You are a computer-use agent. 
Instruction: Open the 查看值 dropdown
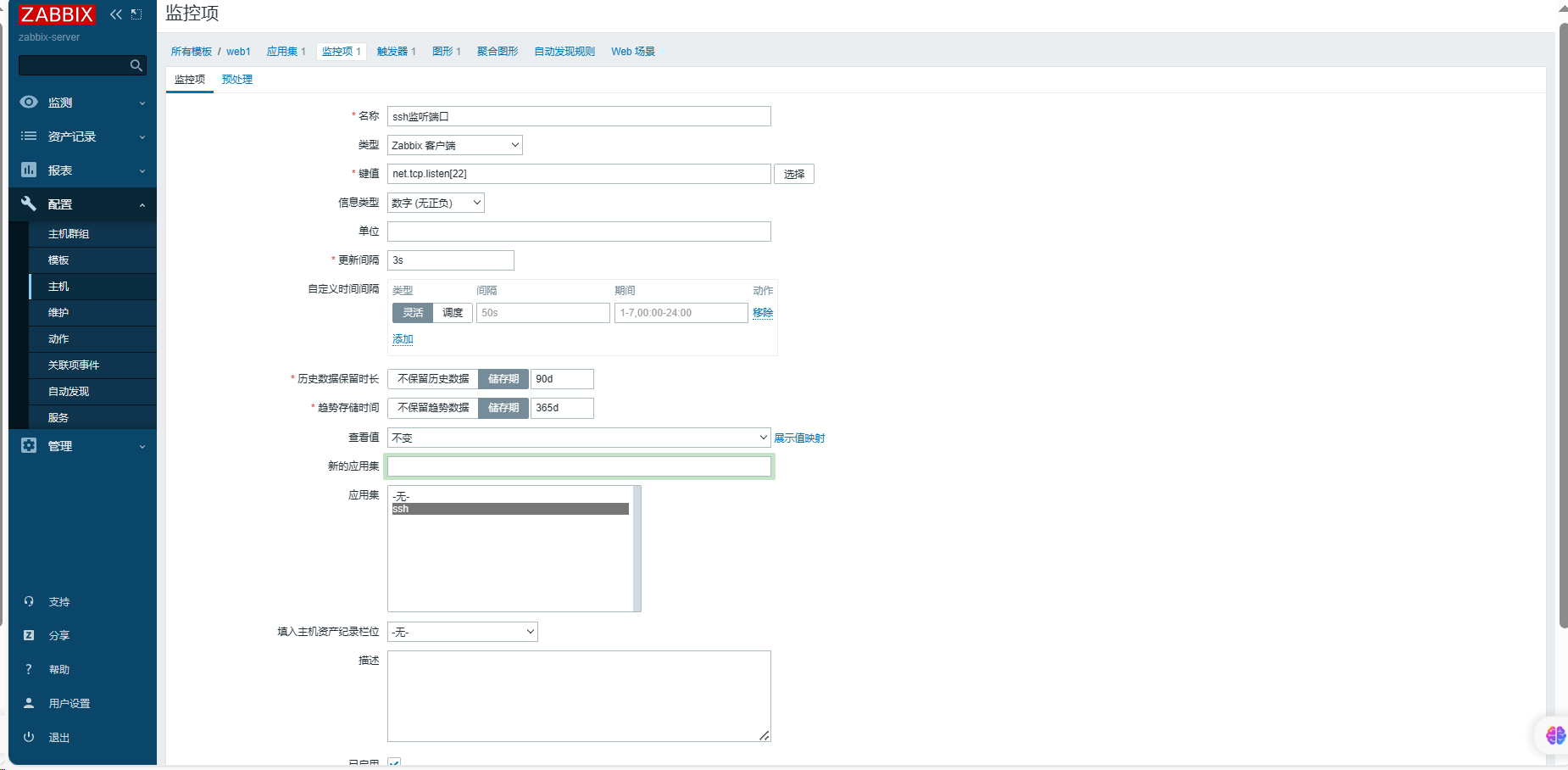point(579,438)
